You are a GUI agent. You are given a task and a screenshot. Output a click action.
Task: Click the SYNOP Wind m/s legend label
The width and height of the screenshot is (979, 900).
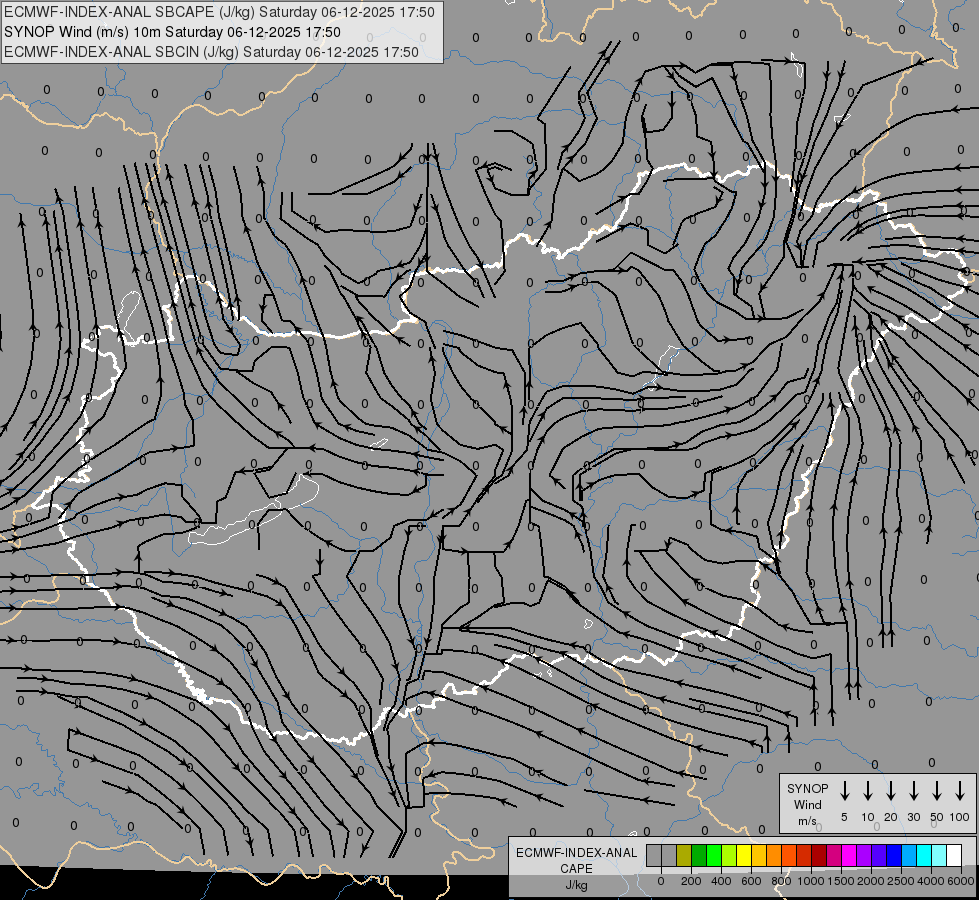tap(807, 804)
